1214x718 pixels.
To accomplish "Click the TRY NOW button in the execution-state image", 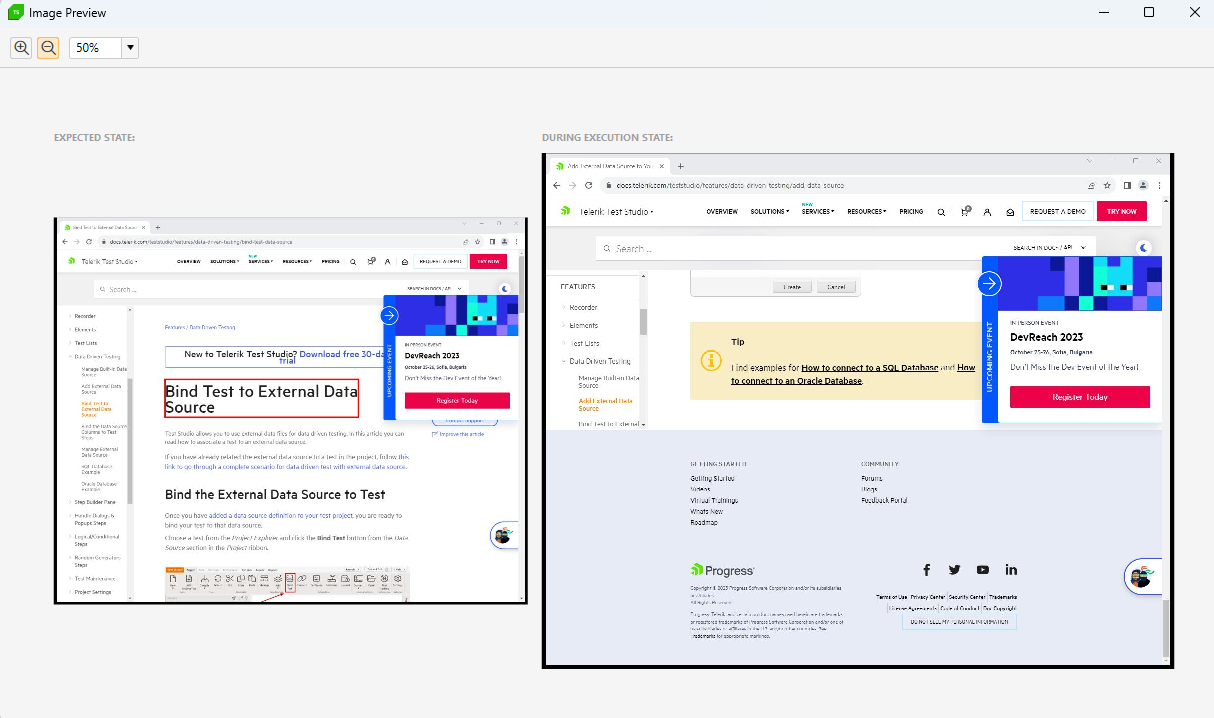I will point(1122,211).
